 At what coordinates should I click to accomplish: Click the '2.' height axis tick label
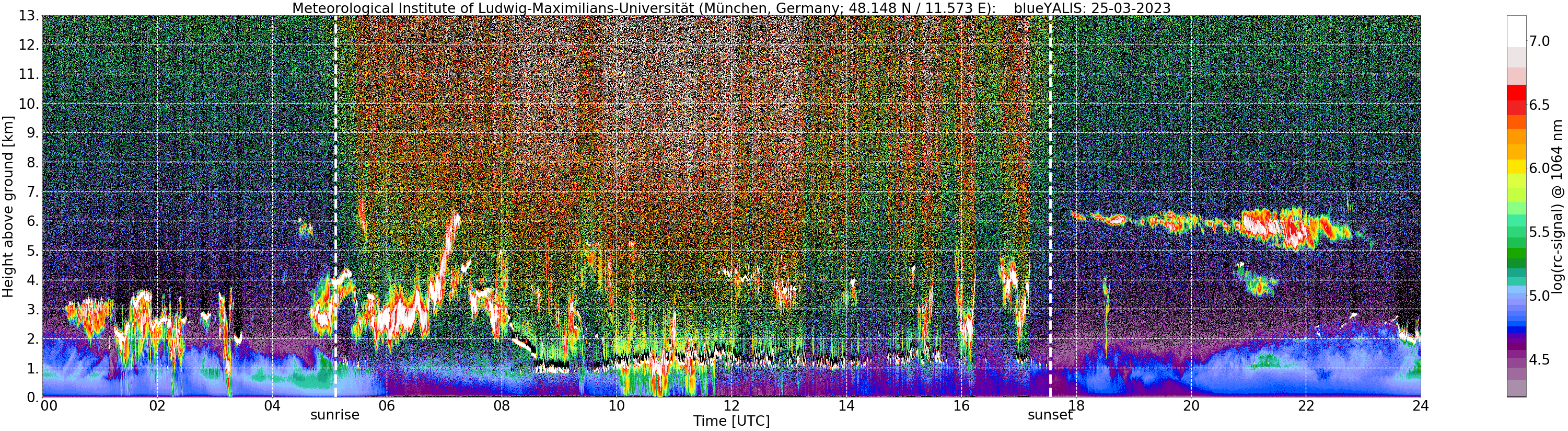tap(32, 339)
